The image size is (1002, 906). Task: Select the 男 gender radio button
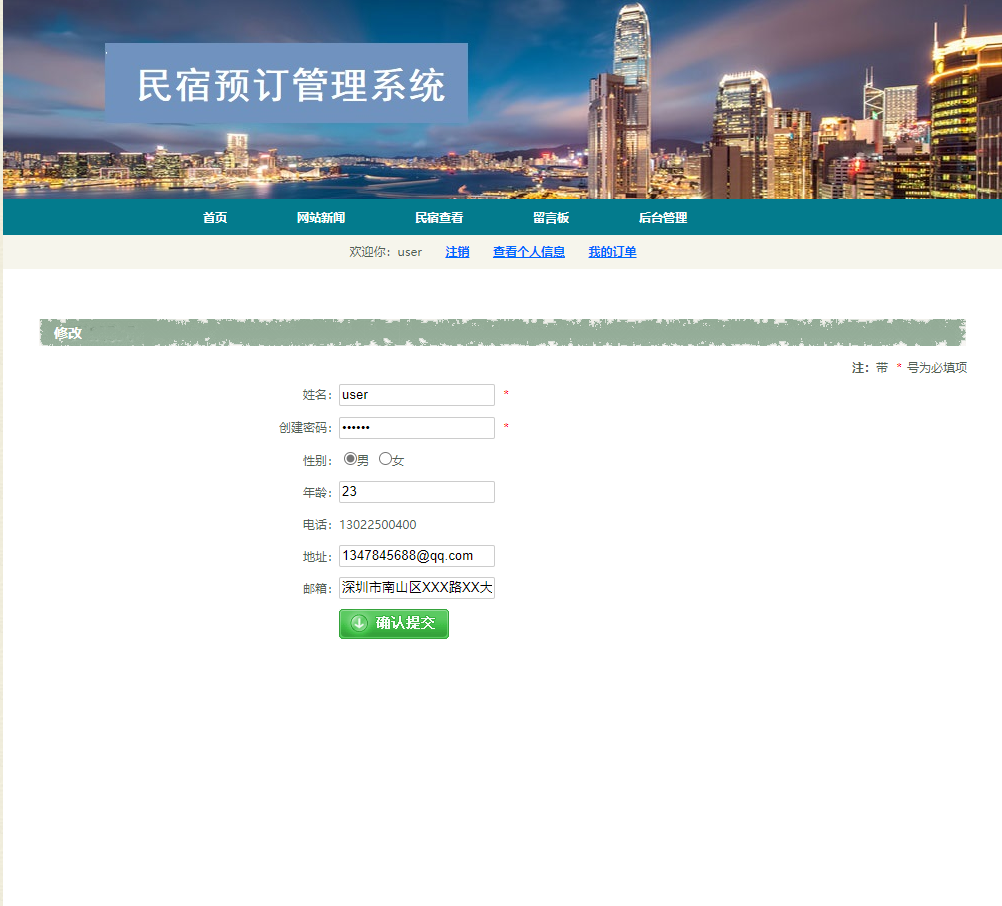click(x=349, y=458)
